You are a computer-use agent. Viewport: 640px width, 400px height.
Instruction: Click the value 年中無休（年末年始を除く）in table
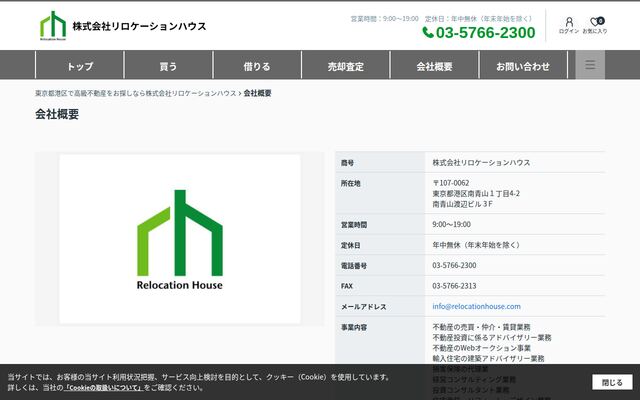[x=477, y=245]
